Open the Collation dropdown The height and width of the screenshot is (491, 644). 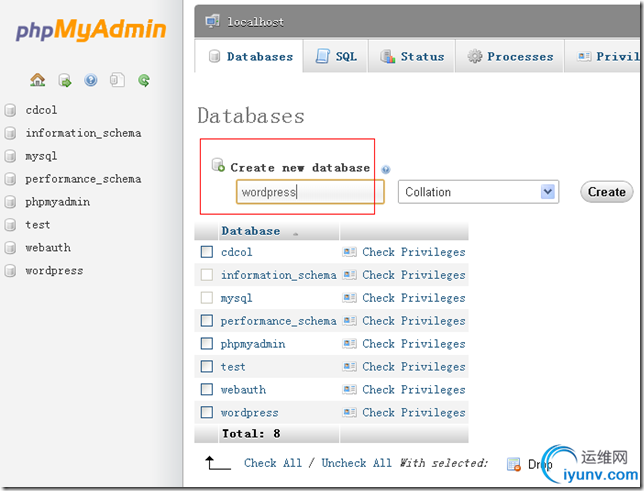pyautogui.click(x=478, y=192)
